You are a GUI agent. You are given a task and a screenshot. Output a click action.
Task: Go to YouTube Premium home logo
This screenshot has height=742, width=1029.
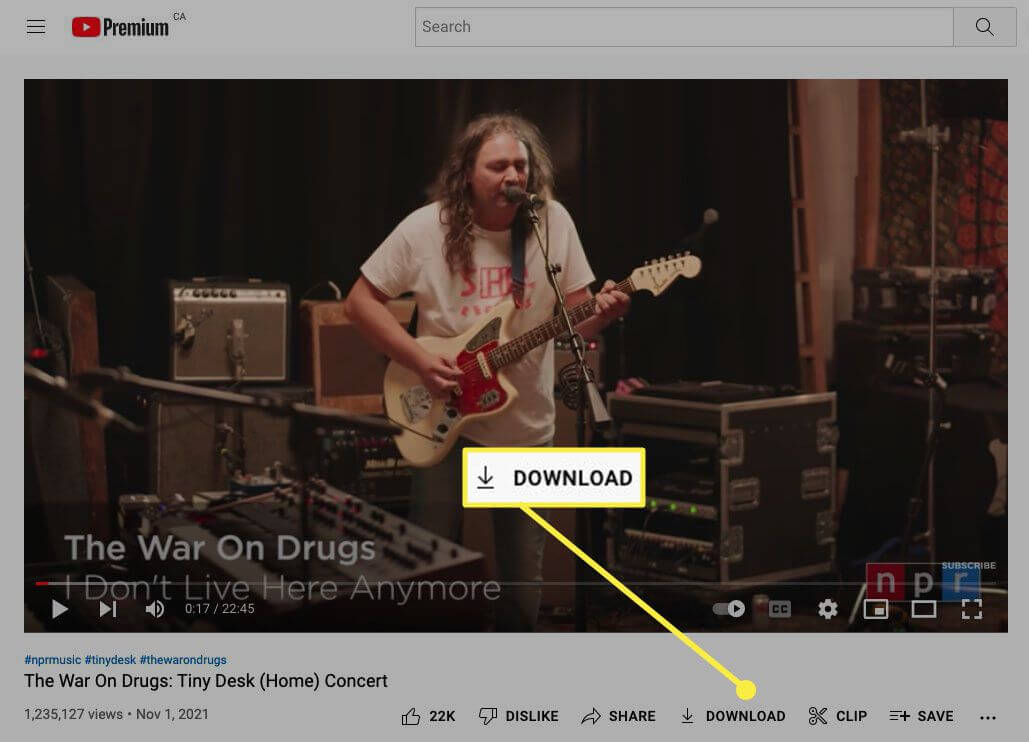[121, 27]
